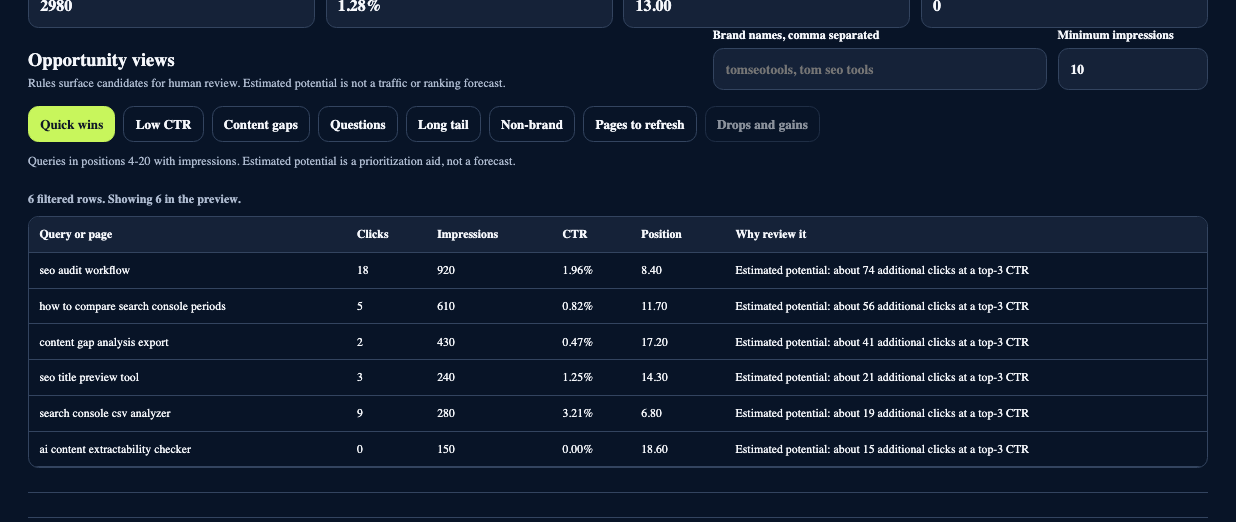Click the 8.40 position value

(652, 270)
